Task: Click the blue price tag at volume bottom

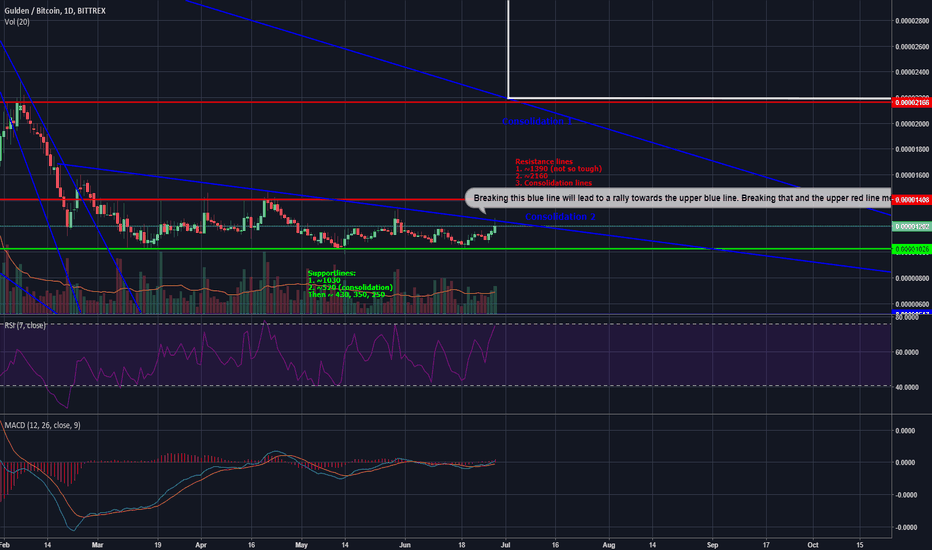Action: tap(911, 312)
